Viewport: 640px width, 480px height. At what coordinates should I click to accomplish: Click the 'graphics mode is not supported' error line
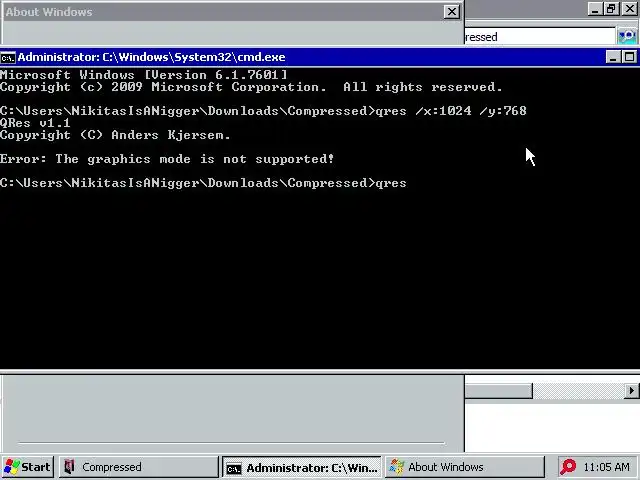tap(167, 159)
